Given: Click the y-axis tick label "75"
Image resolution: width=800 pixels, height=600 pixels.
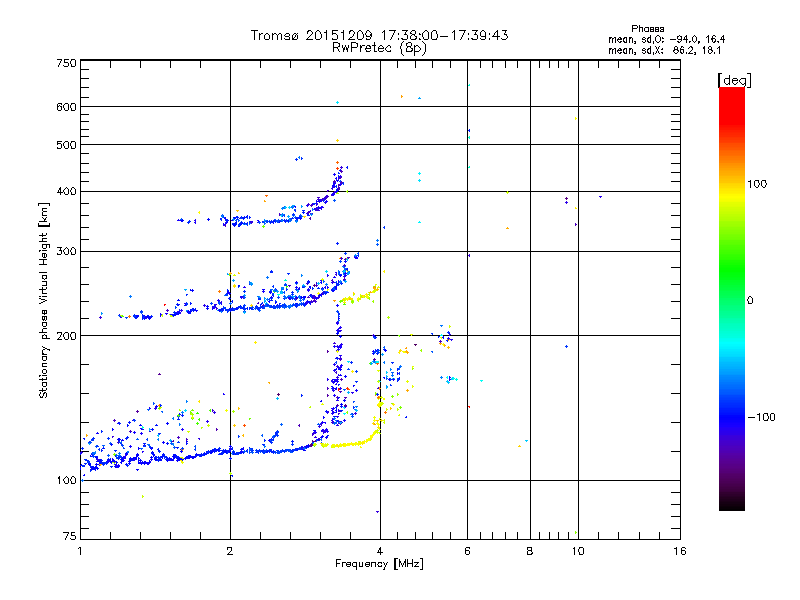Looking at the screenshot, I should coord(70,536).
